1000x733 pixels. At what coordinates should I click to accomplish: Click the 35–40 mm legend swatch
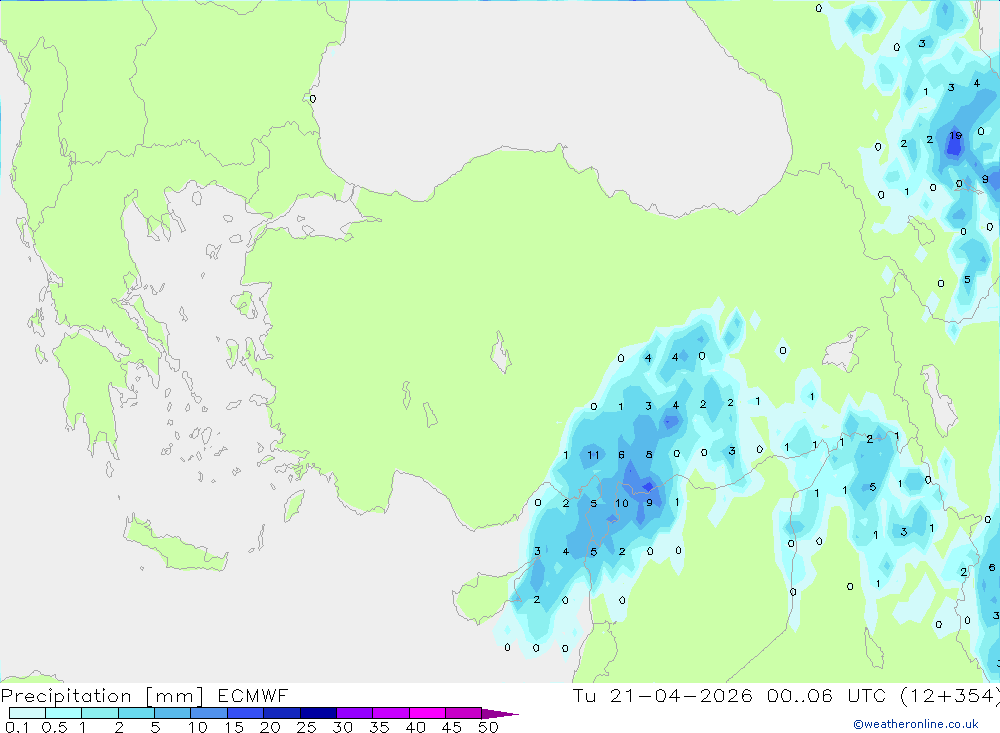390,713
